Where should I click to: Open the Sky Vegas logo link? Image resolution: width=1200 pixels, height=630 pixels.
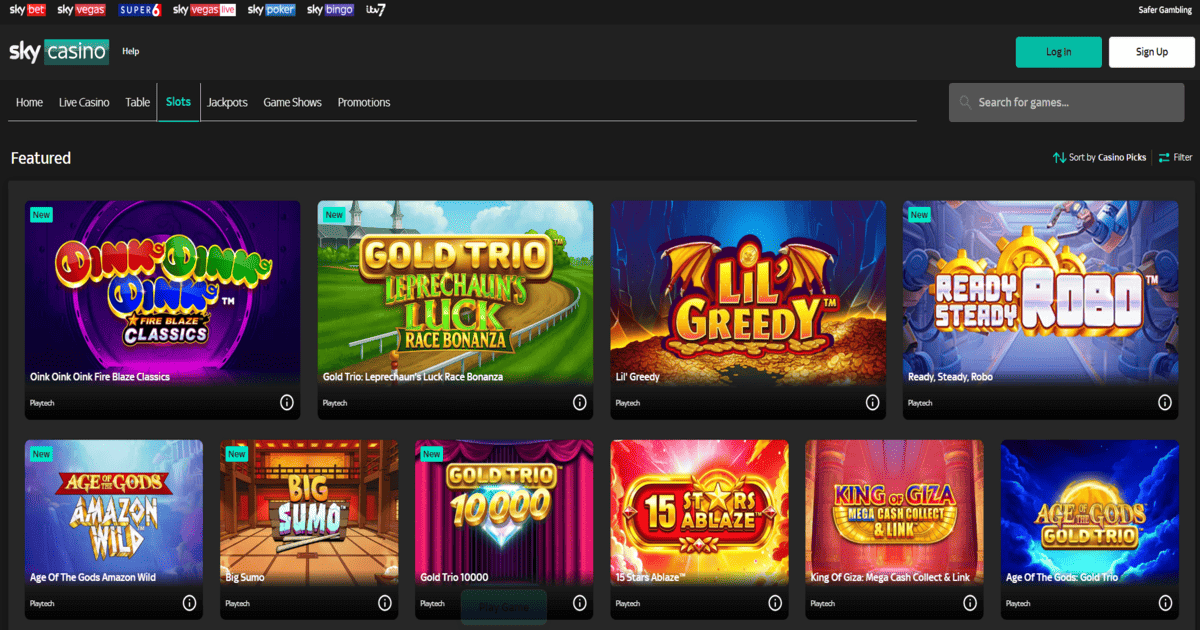point(81,10)
